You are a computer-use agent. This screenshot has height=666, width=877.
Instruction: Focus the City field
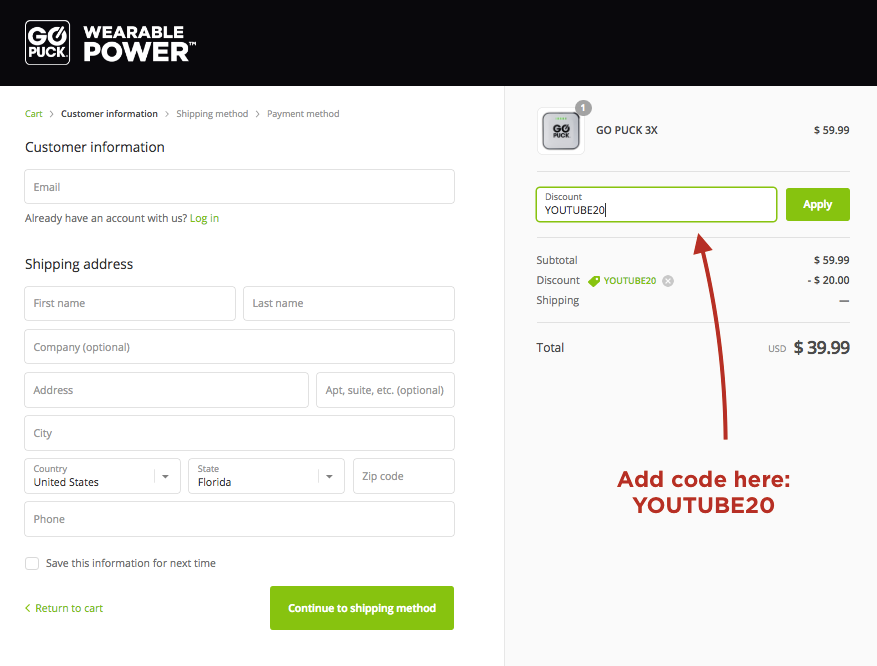coord(239,433)
